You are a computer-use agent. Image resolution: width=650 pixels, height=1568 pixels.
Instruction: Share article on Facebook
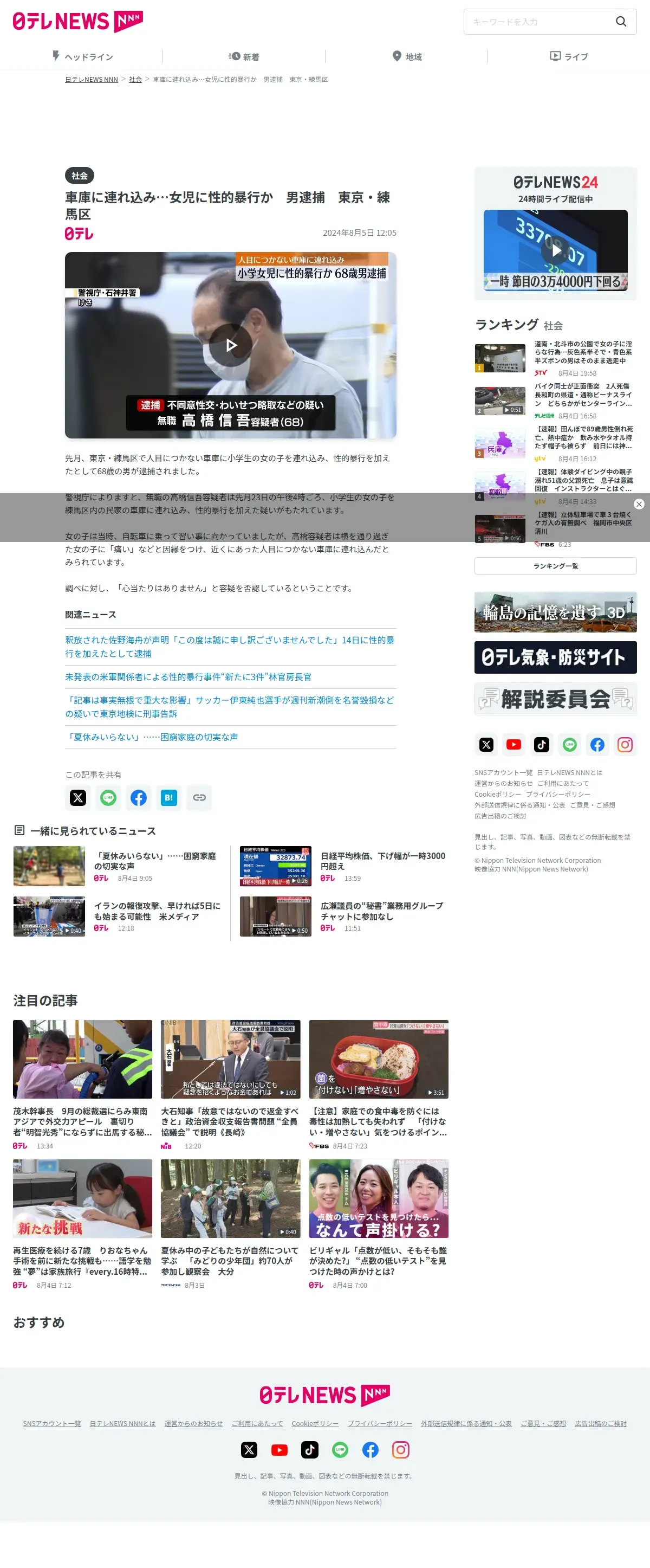(139, 797)
